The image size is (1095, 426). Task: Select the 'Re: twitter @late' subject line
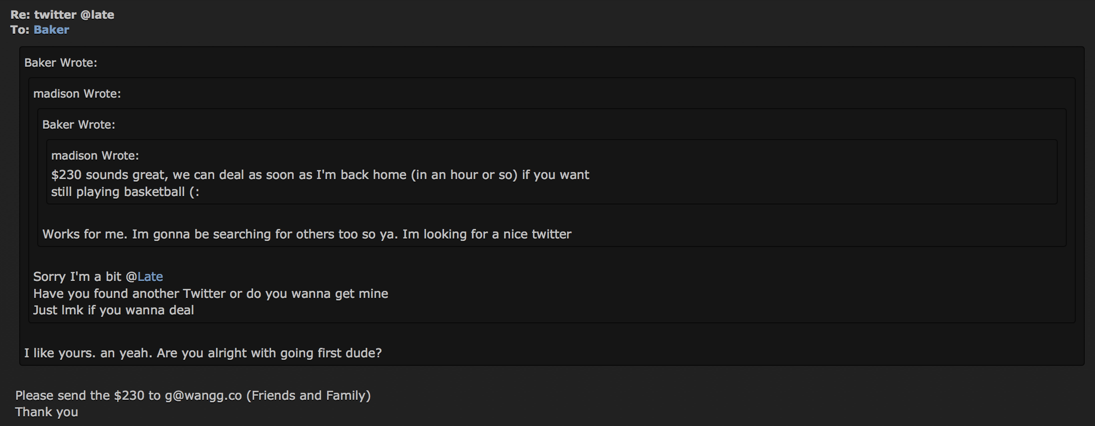click(62, 15)
